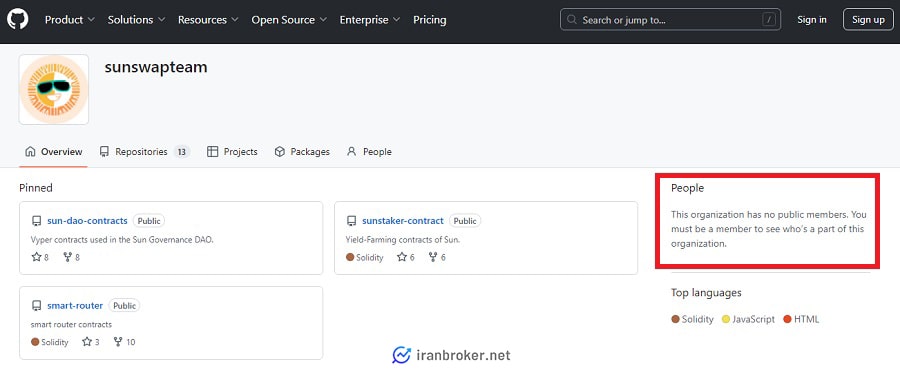Click the People sidebar heading
The width and height of the screenshot is (900, 370).
click(687, 188)
